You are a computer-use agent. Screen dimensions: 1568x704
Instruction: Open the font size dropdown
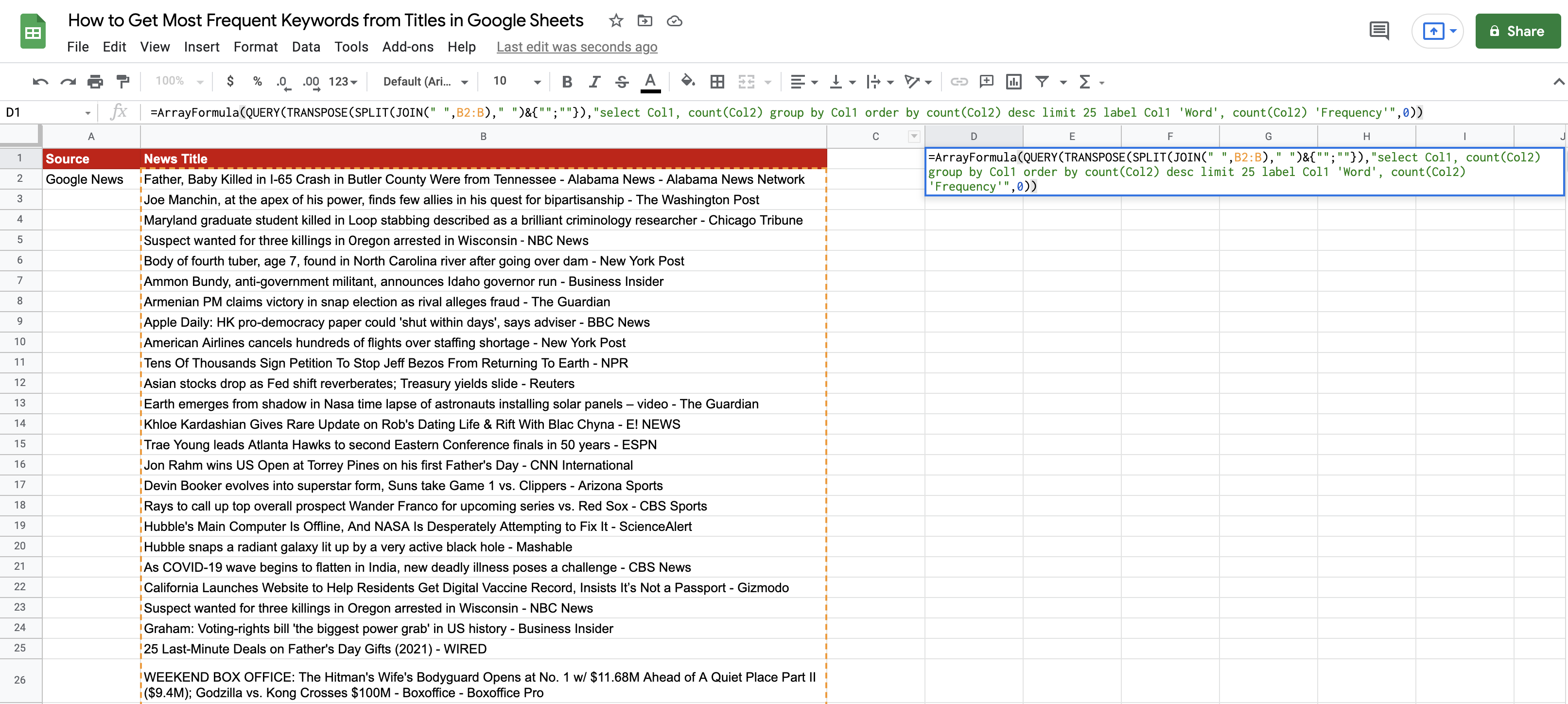point(536,82)
